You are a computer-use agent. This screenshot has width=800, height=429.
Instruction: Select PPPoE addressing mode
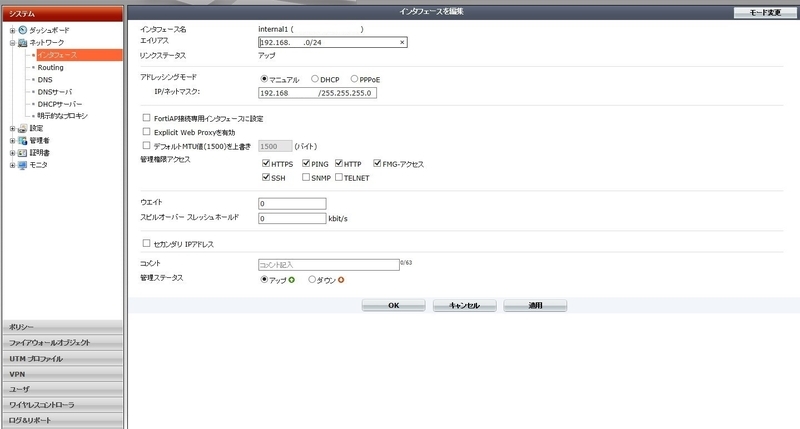pyautogui.click(x=354, y=79)
